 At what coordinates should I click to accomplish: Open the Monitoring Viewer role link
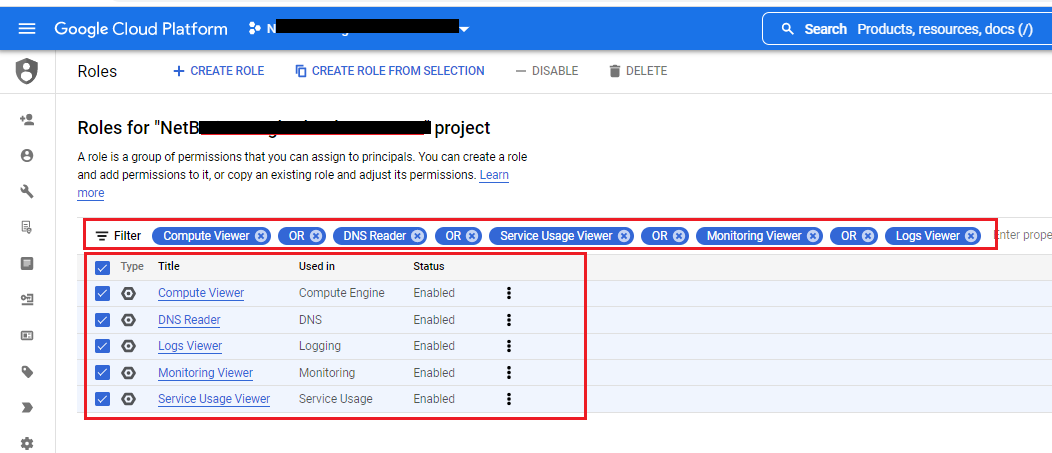[205, 373]
